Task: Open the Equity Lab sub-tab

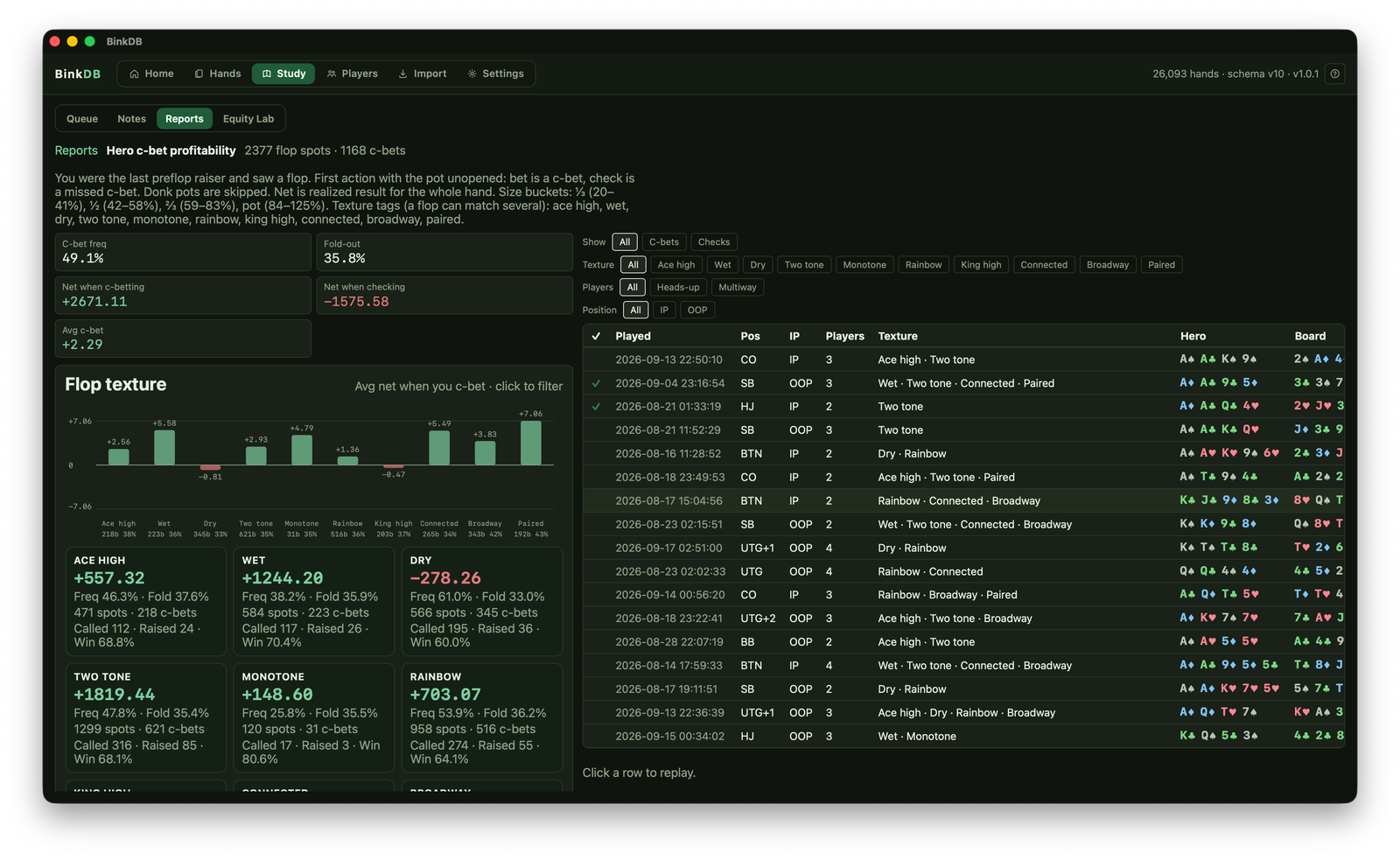Action: point(248,119)
